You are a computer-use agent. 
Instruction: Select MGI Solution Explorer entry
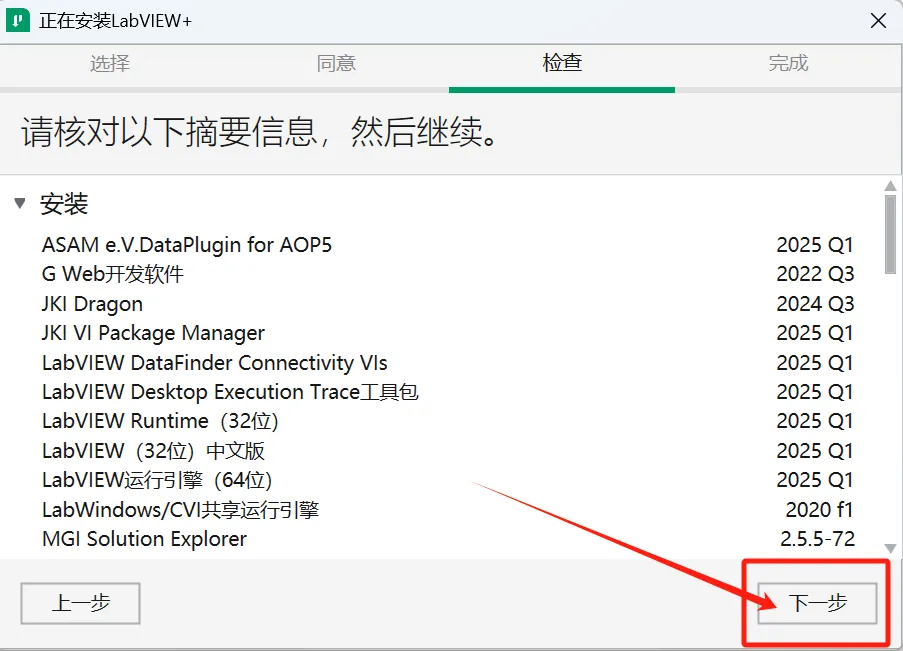point(447,539)
